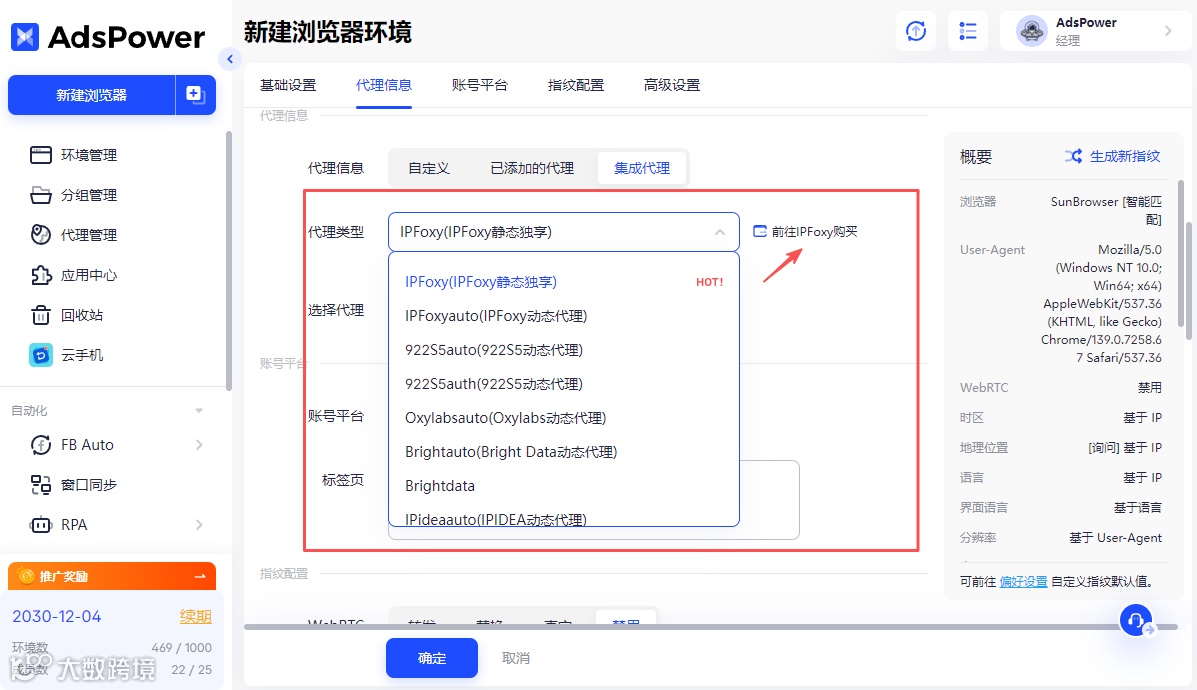This screenshot has width=1197, height=690.
Task: Open 应用中心 puzzle item
Action: pyautogui.click(x=89, y=275)
